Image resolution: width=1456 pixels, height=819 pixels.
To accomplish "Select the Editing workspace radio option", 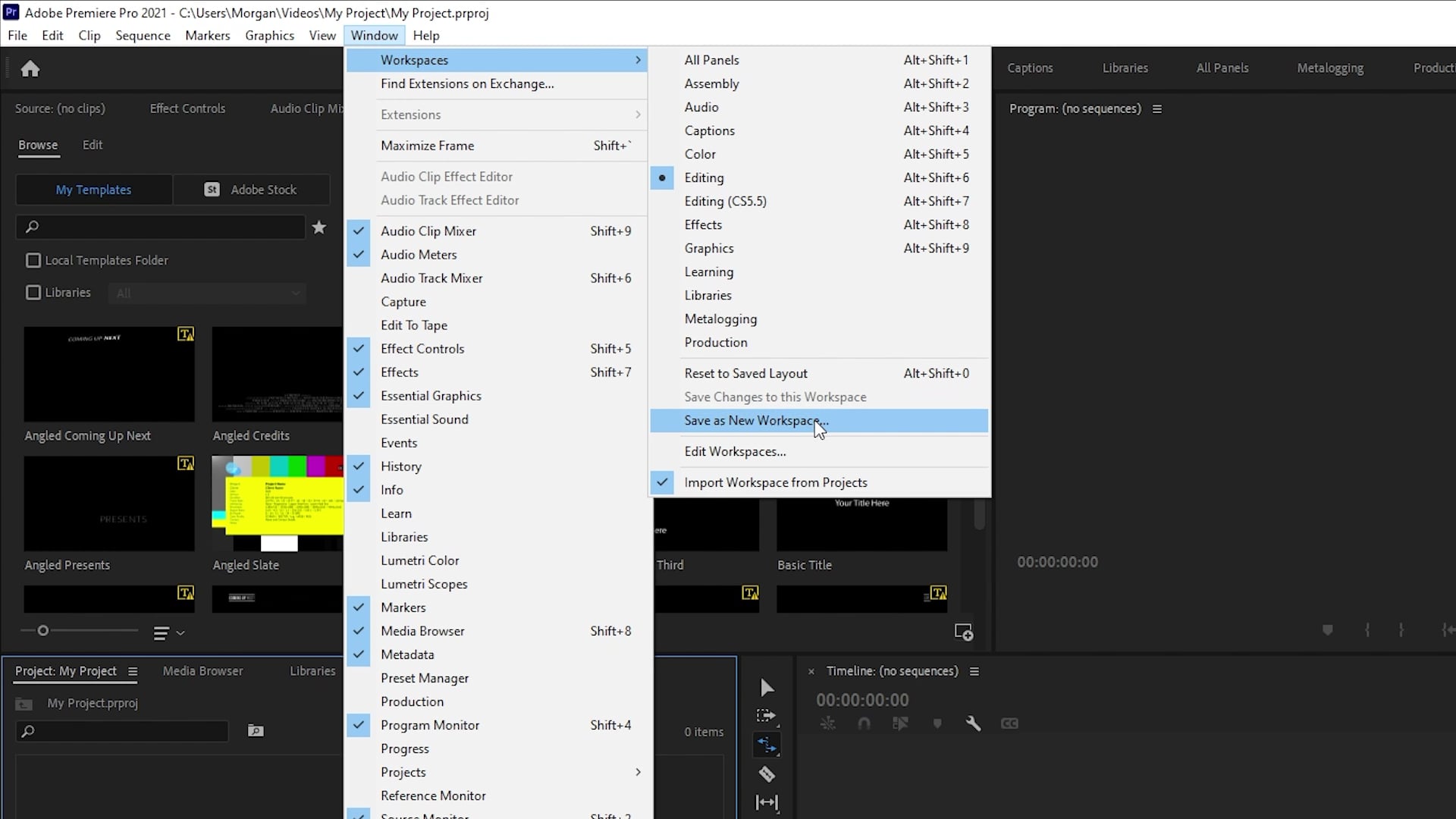I will (663, 177).
